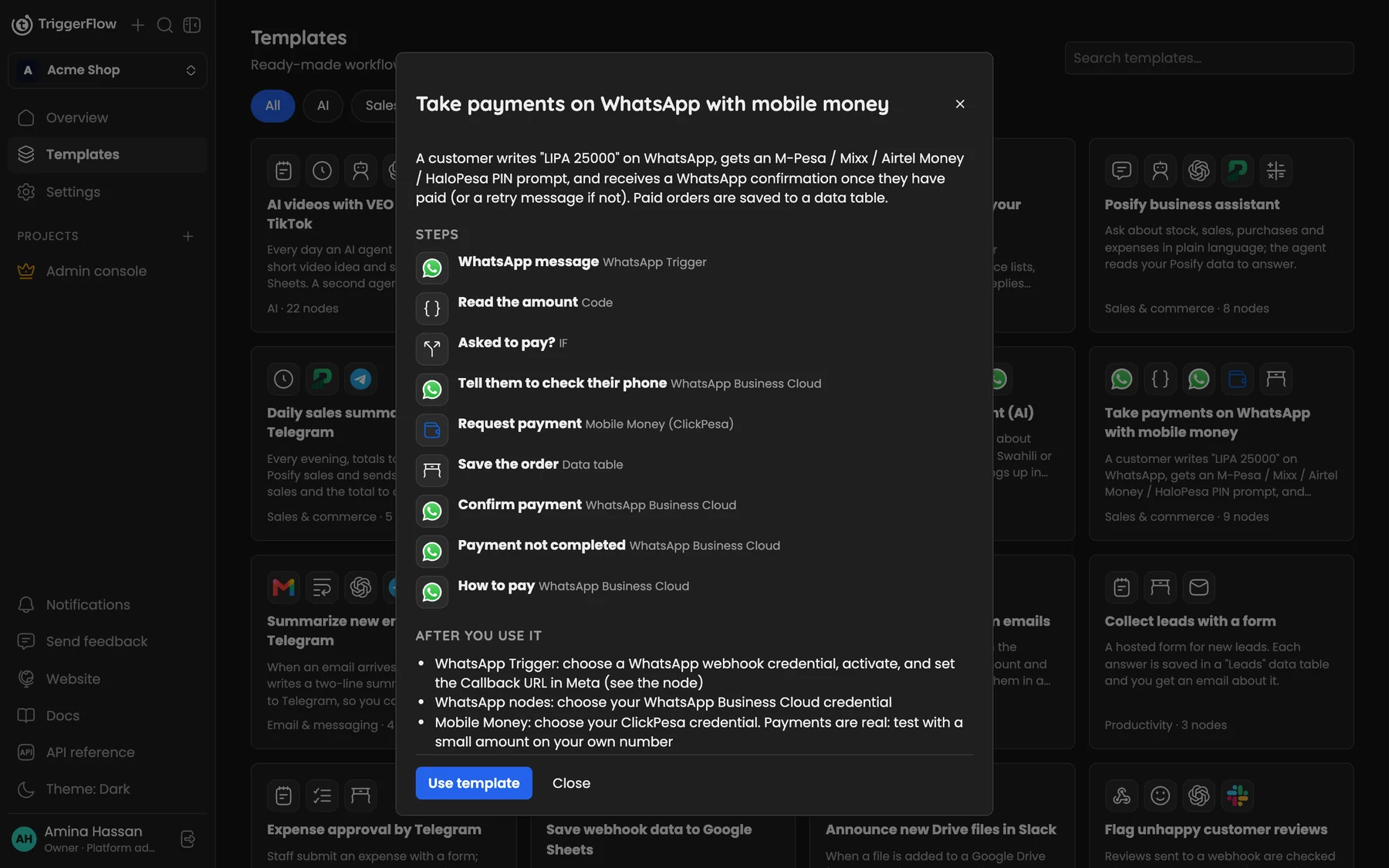Add a new project with the plus icon
The height and width of the screenshot is (868, 1389).
[x=188, y=236]
